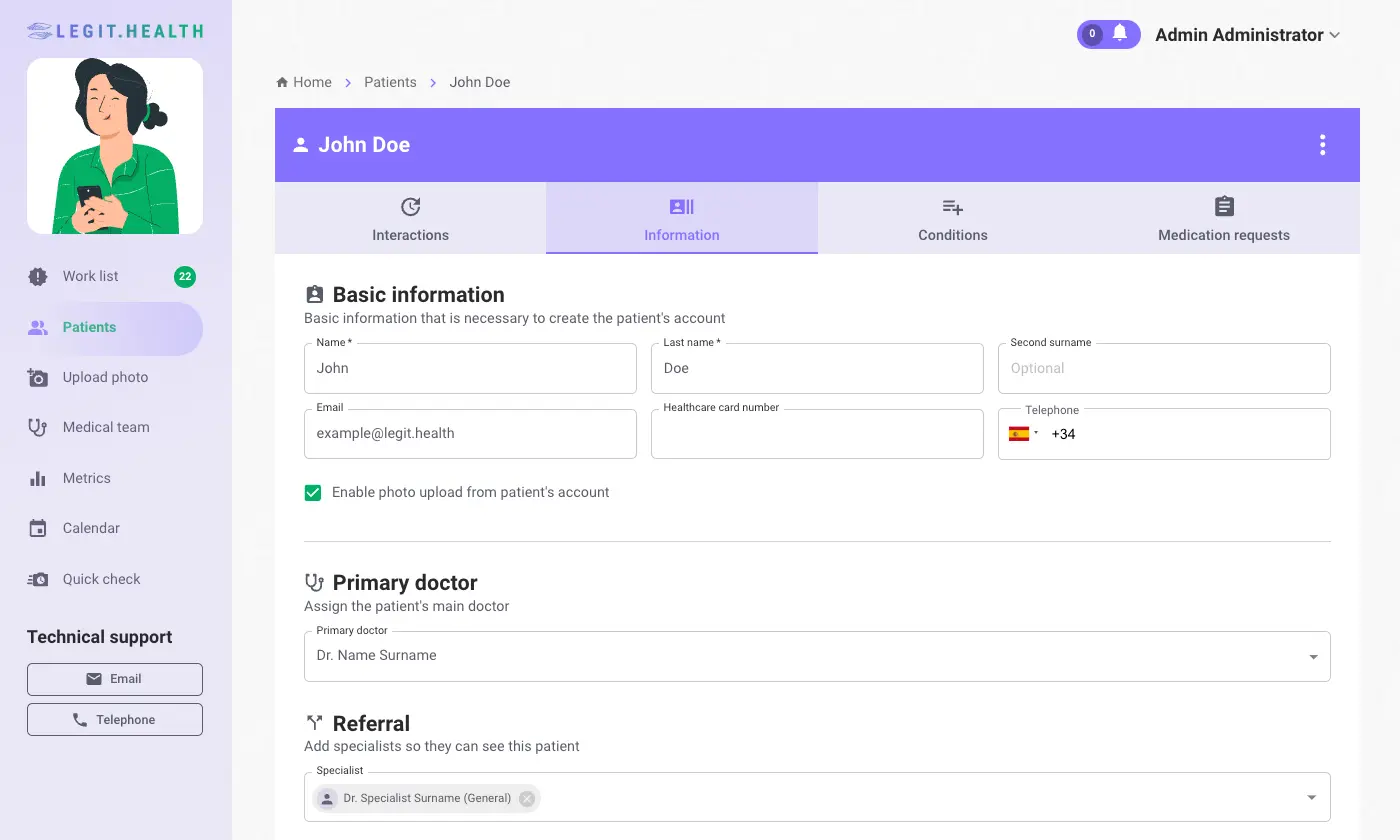1400x840 pixels.
Task: Click the Work list sidebar icon
Action: 38,277
